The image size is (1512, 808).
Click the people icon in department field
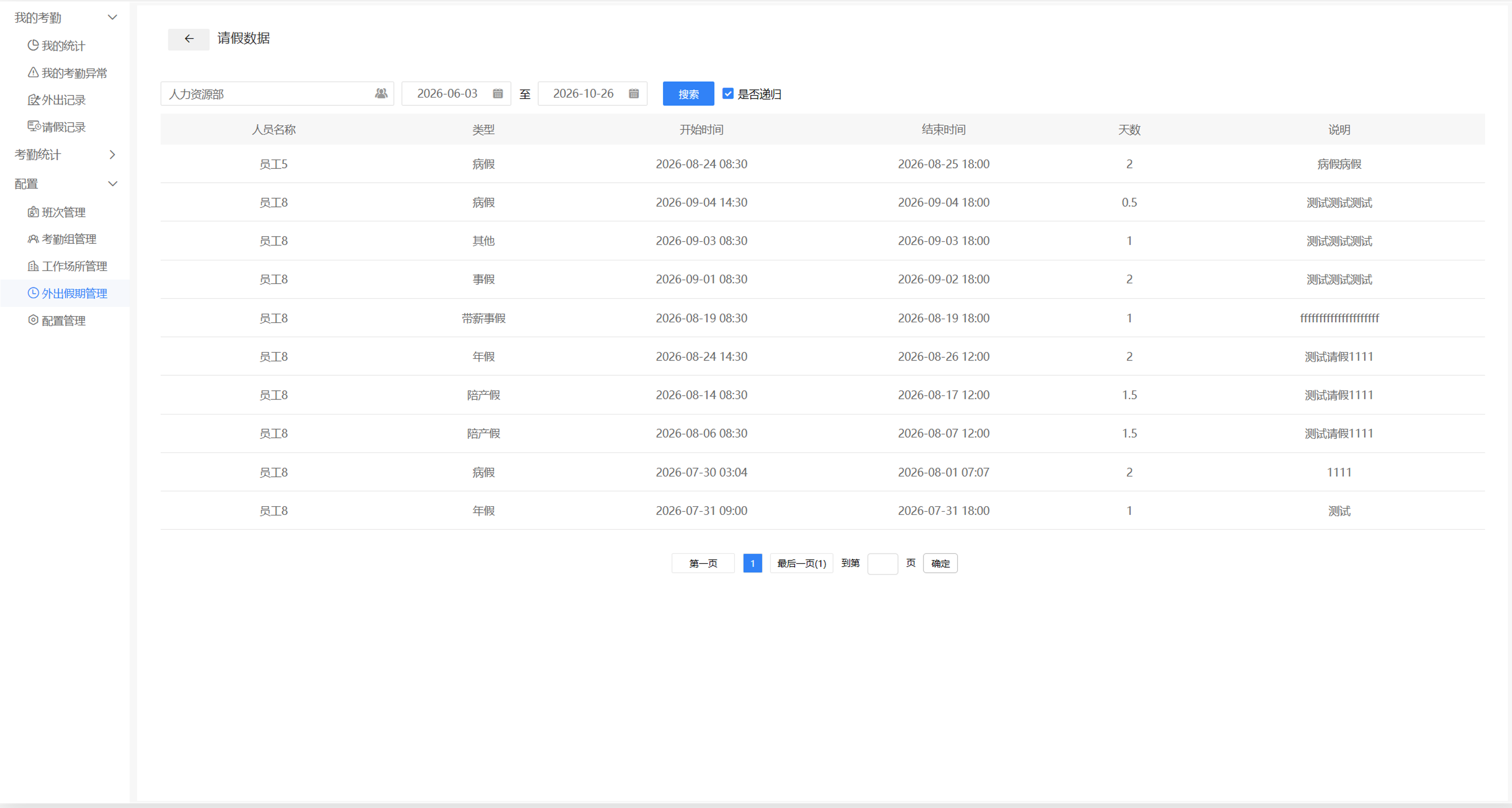tap(381, 93)
